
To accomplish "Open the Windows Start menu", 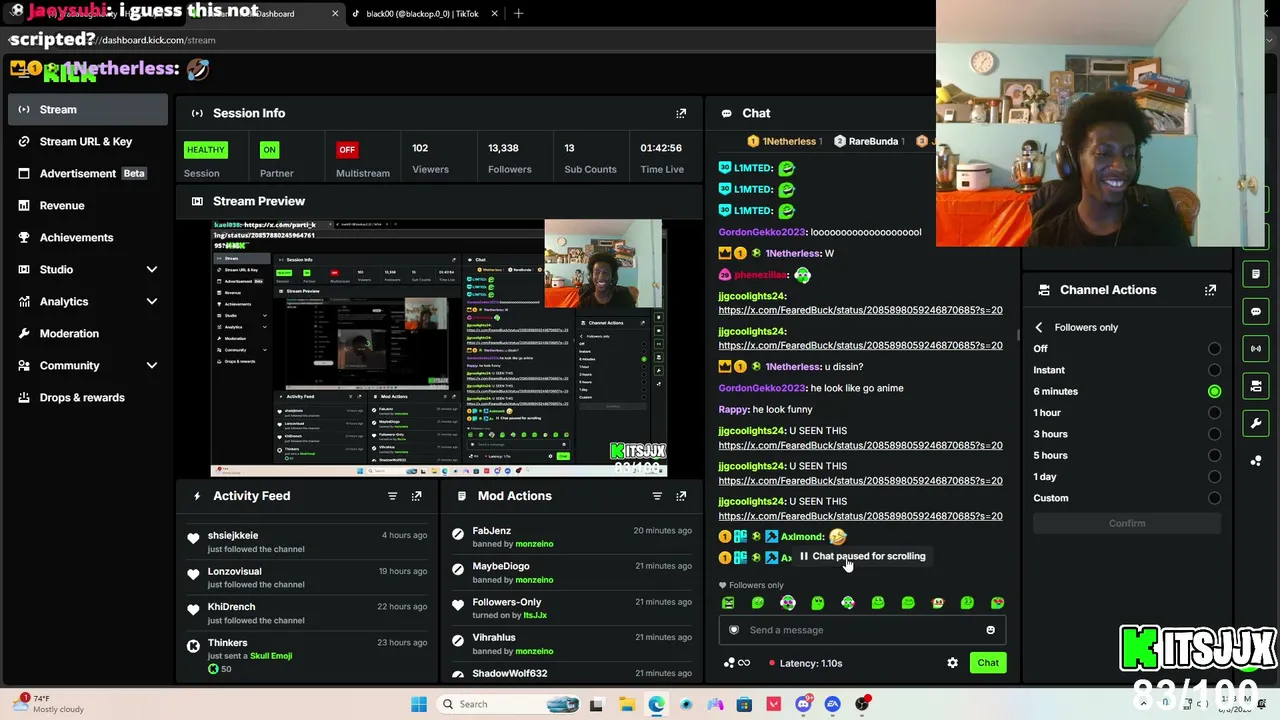I will (419, 704).
